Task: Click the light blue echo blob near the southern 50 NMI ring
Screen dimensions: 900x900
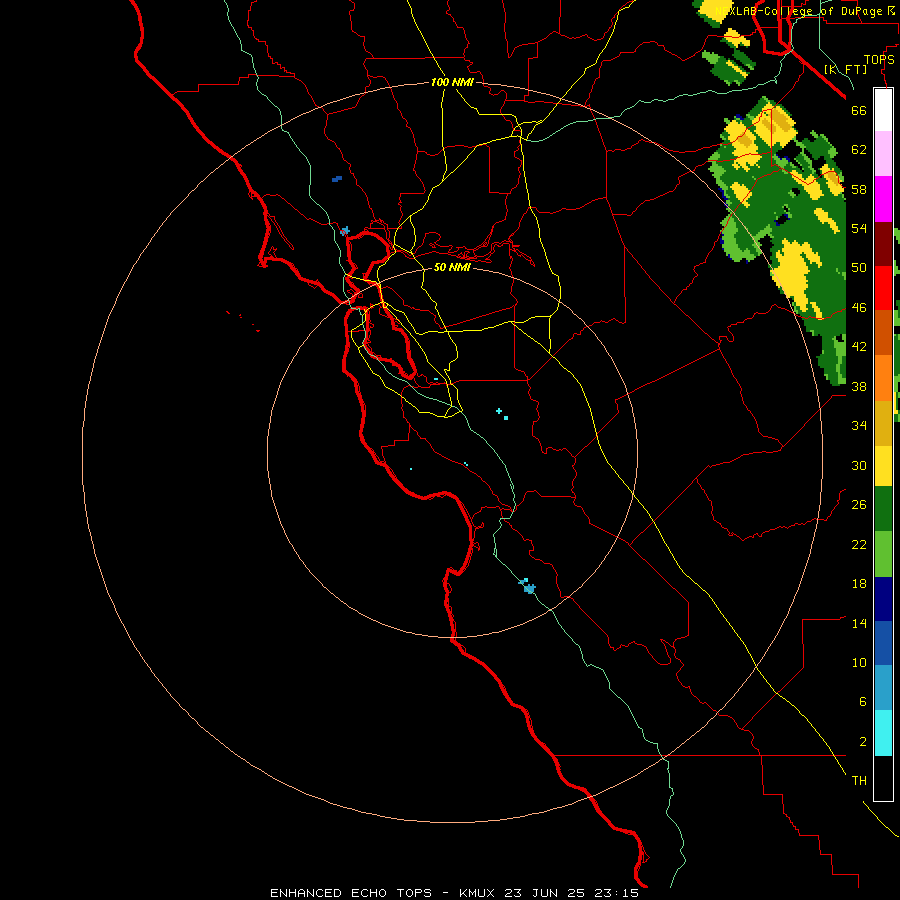Action: click(527, 587)
